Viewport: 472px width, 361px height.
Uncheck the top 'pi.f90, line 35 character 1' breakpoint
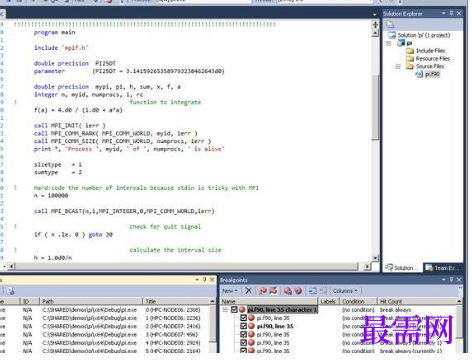[234, 310]
